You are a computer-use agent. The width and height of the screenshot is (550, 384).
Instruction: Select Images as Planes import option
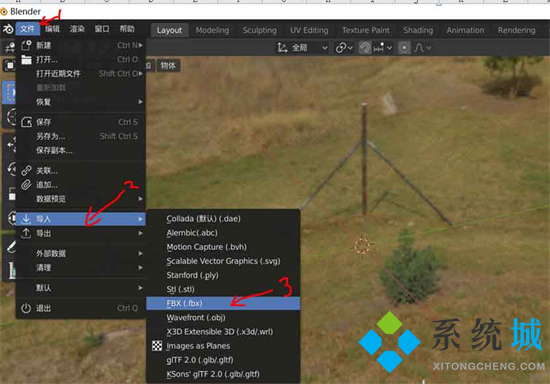click(223, 346)
